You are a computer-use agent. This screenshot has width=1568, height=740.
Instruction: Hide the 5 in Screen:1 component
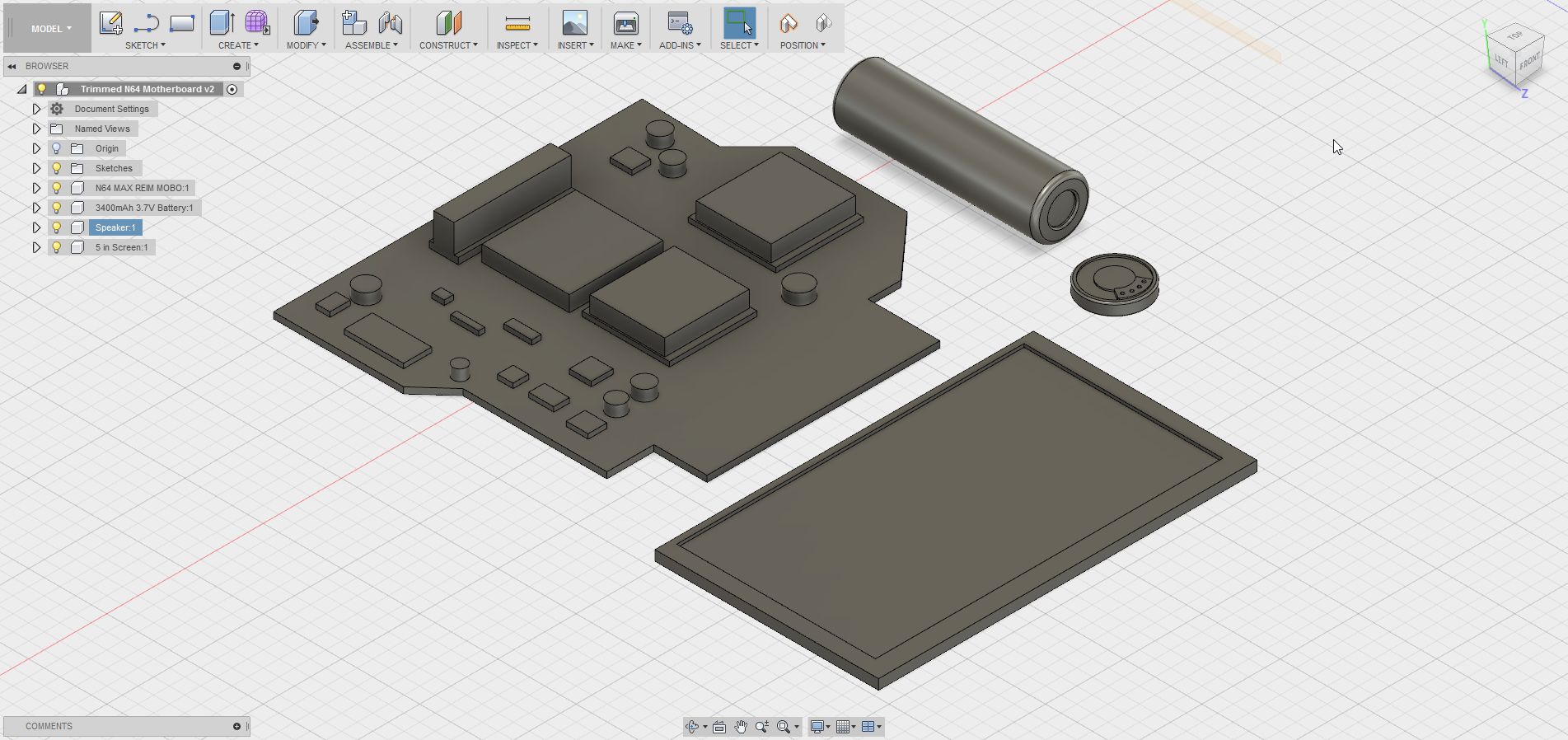(56, 247)
